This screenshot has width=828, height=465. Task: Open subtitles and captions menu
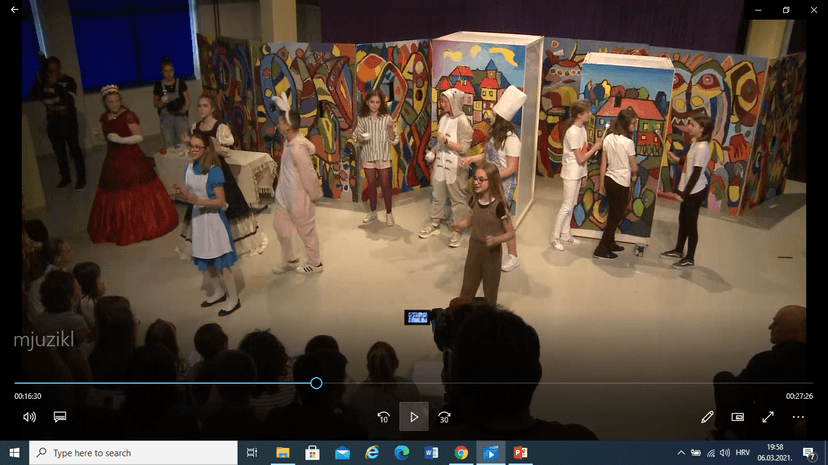(x=60, y=417)
